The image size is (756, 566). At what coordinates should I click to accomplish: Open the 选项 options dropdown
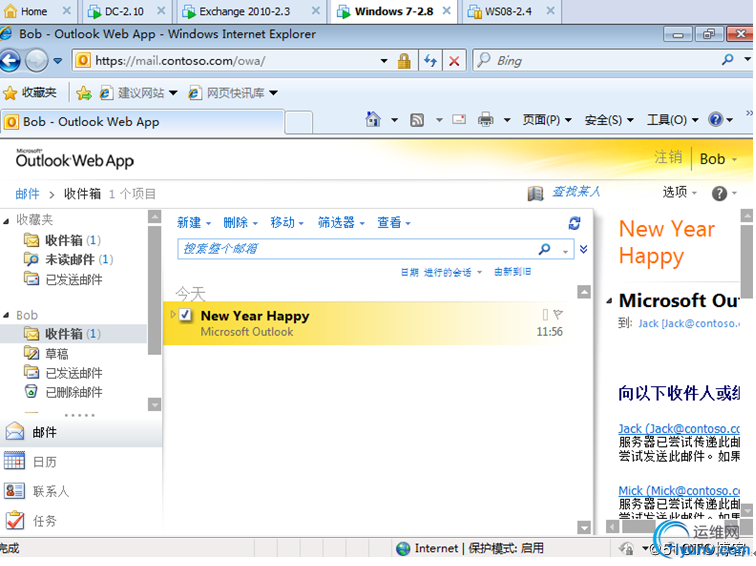pos(679,192)
